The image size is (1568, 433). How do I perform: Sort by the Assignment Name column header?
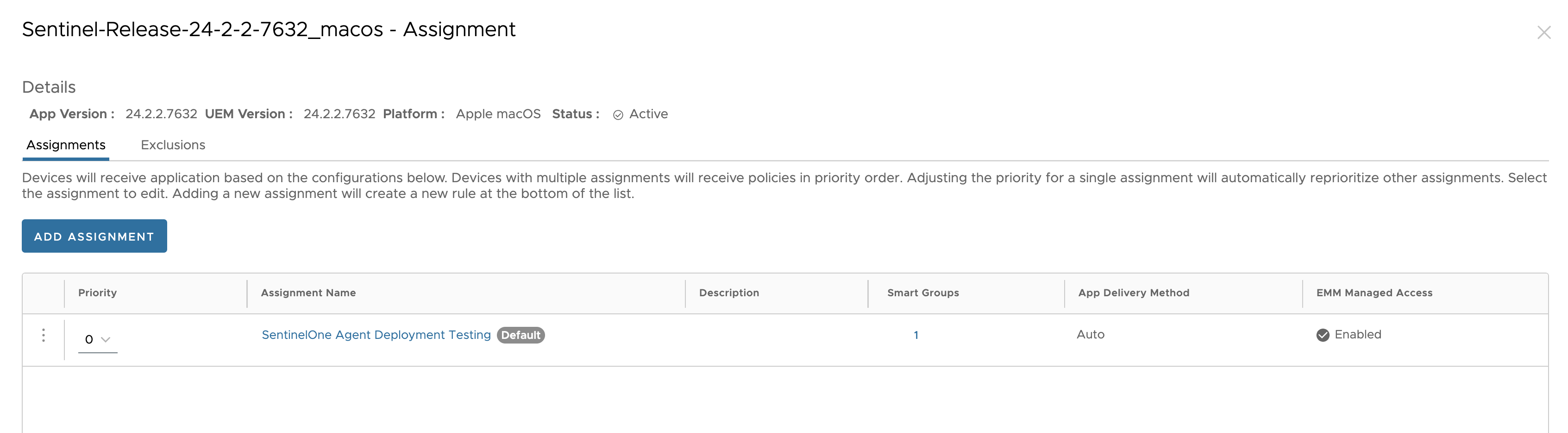[x=308, y=293]
